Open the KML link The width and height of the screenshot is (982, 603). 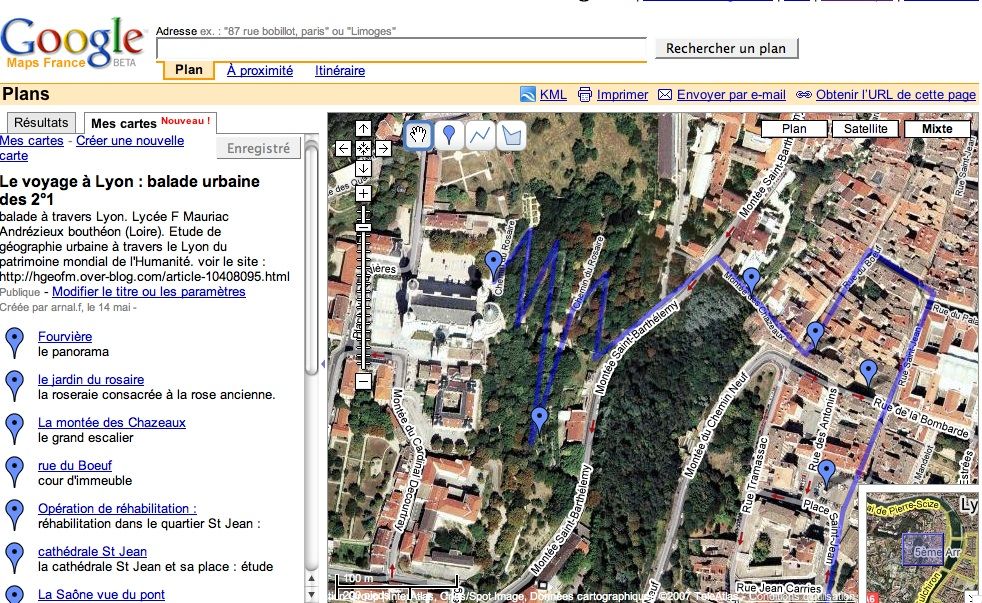(x=553, y=95)
